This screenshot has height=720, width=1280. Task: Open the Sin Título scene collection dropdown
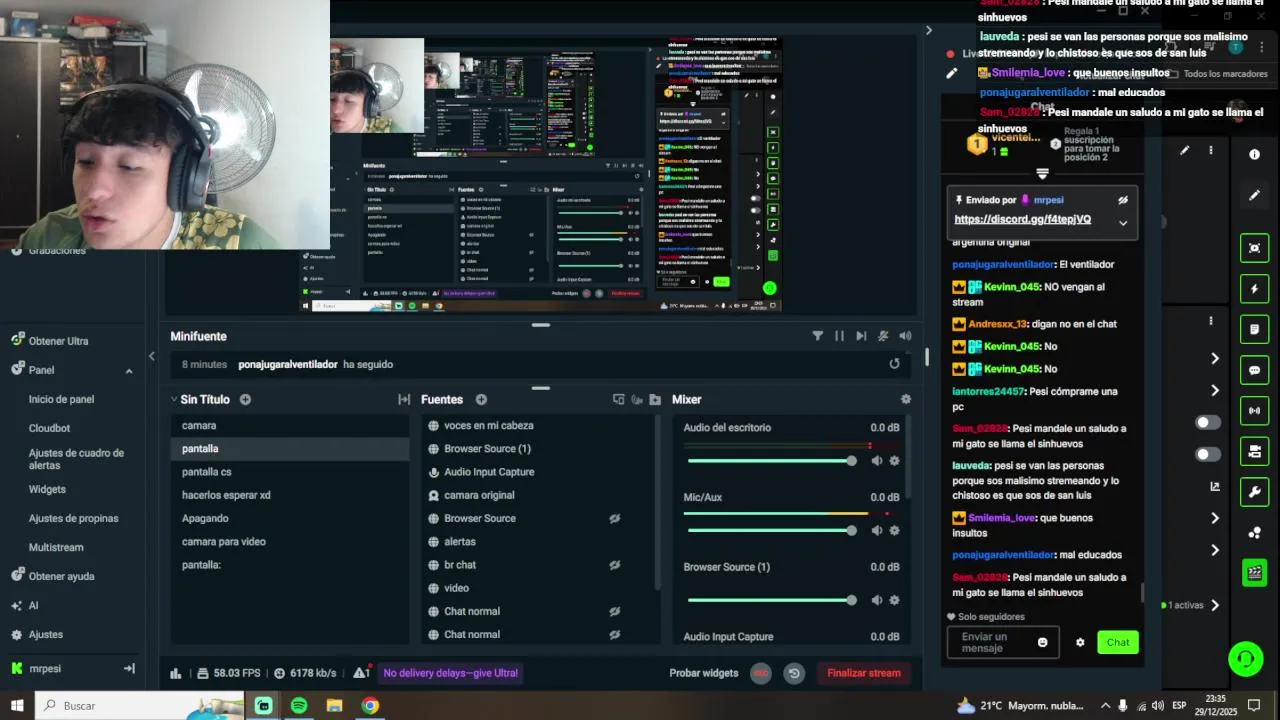[x=176, y=399]
